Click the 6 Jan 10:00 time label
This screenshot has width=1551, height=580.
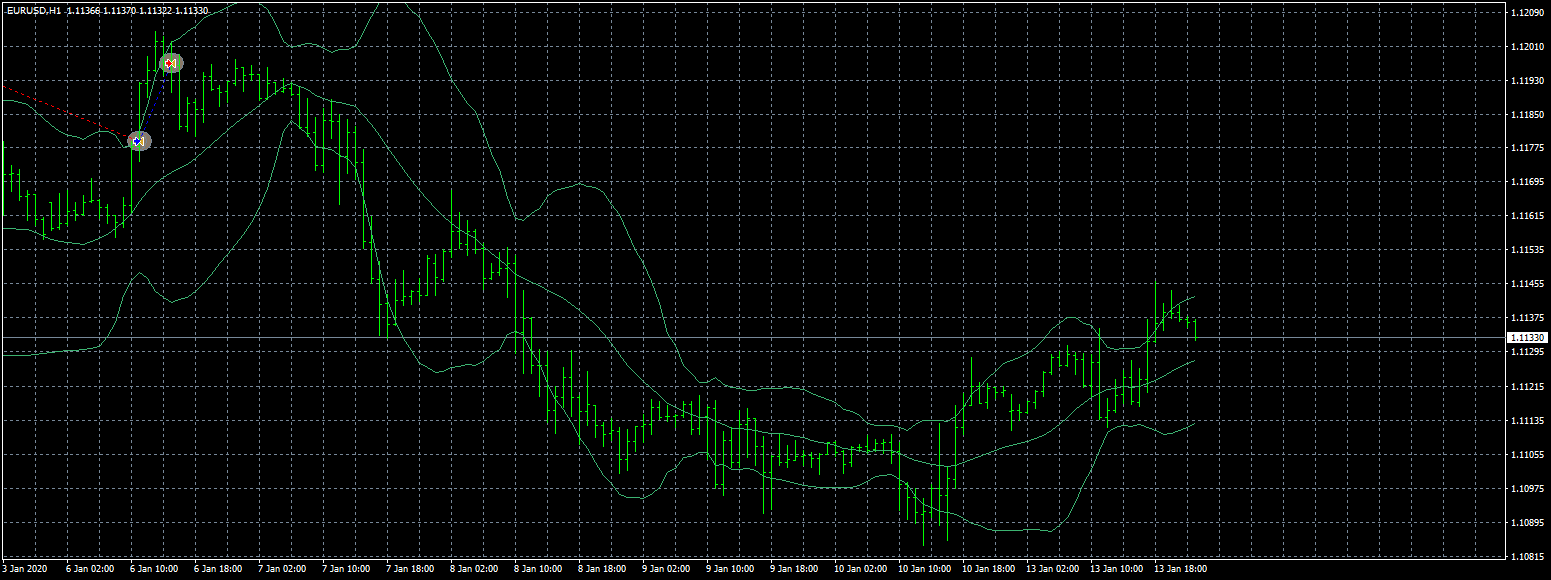coord(154,568)
